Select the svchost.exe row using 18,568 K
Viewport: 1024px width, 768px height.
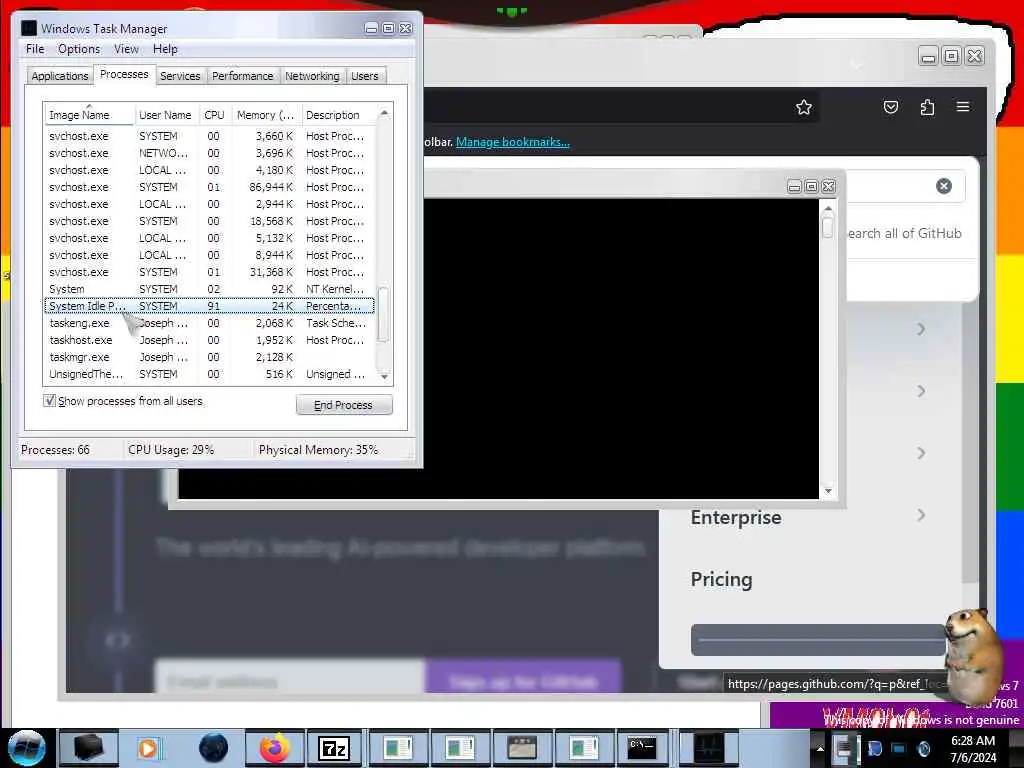tap(210, 221)
